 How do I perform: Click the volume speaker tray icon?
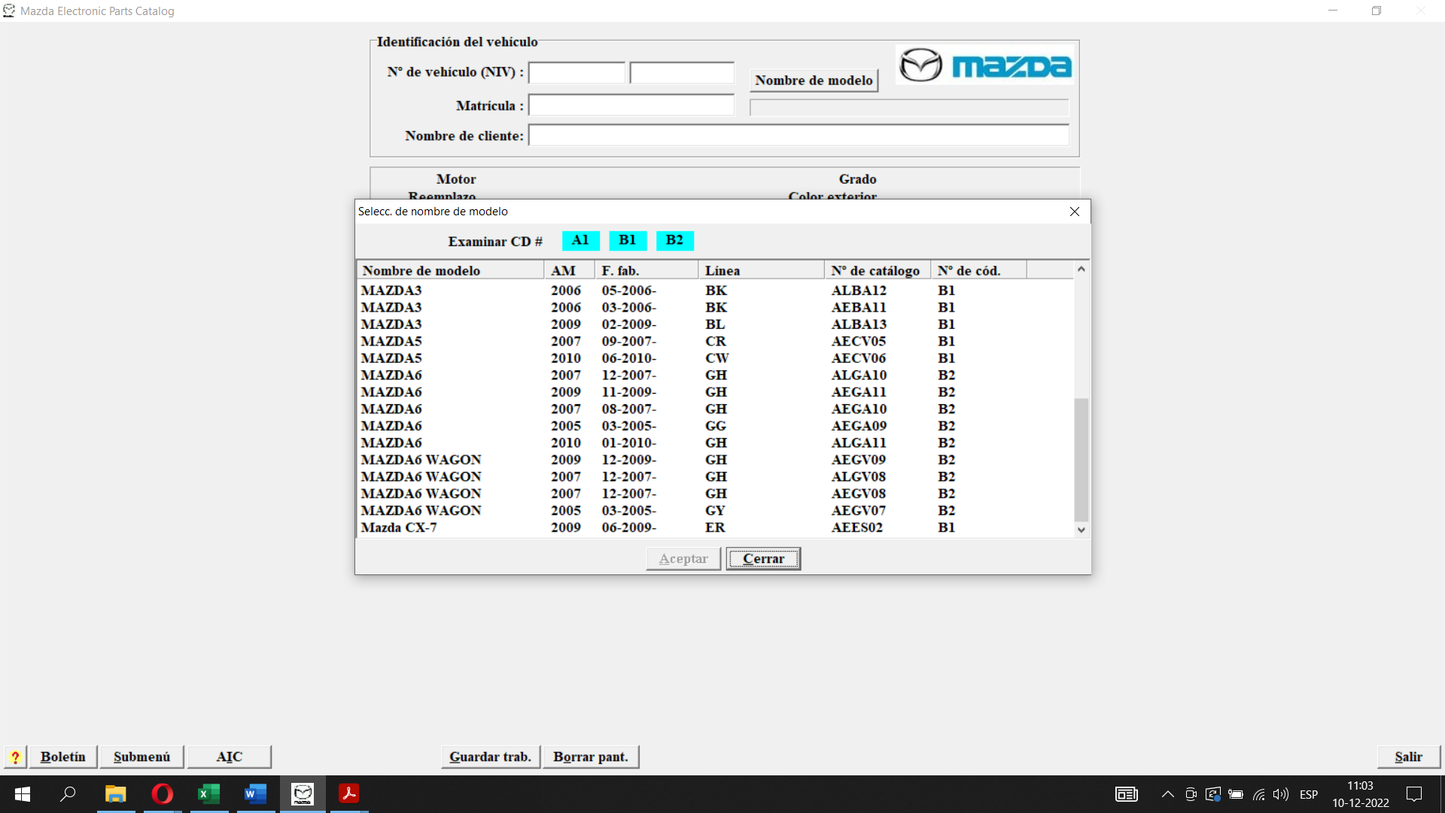pos(1281,795)
